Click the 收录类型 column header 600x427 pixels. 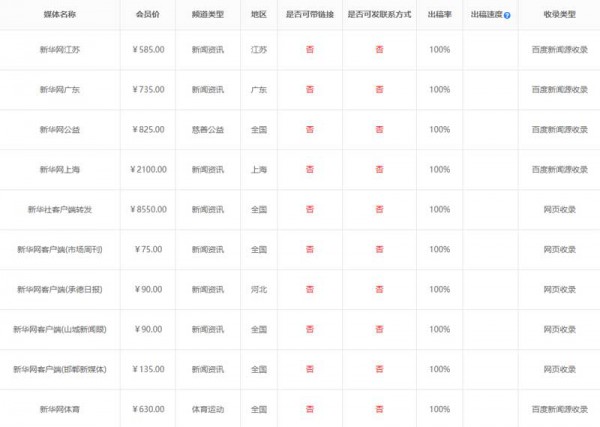pos(558,16)
